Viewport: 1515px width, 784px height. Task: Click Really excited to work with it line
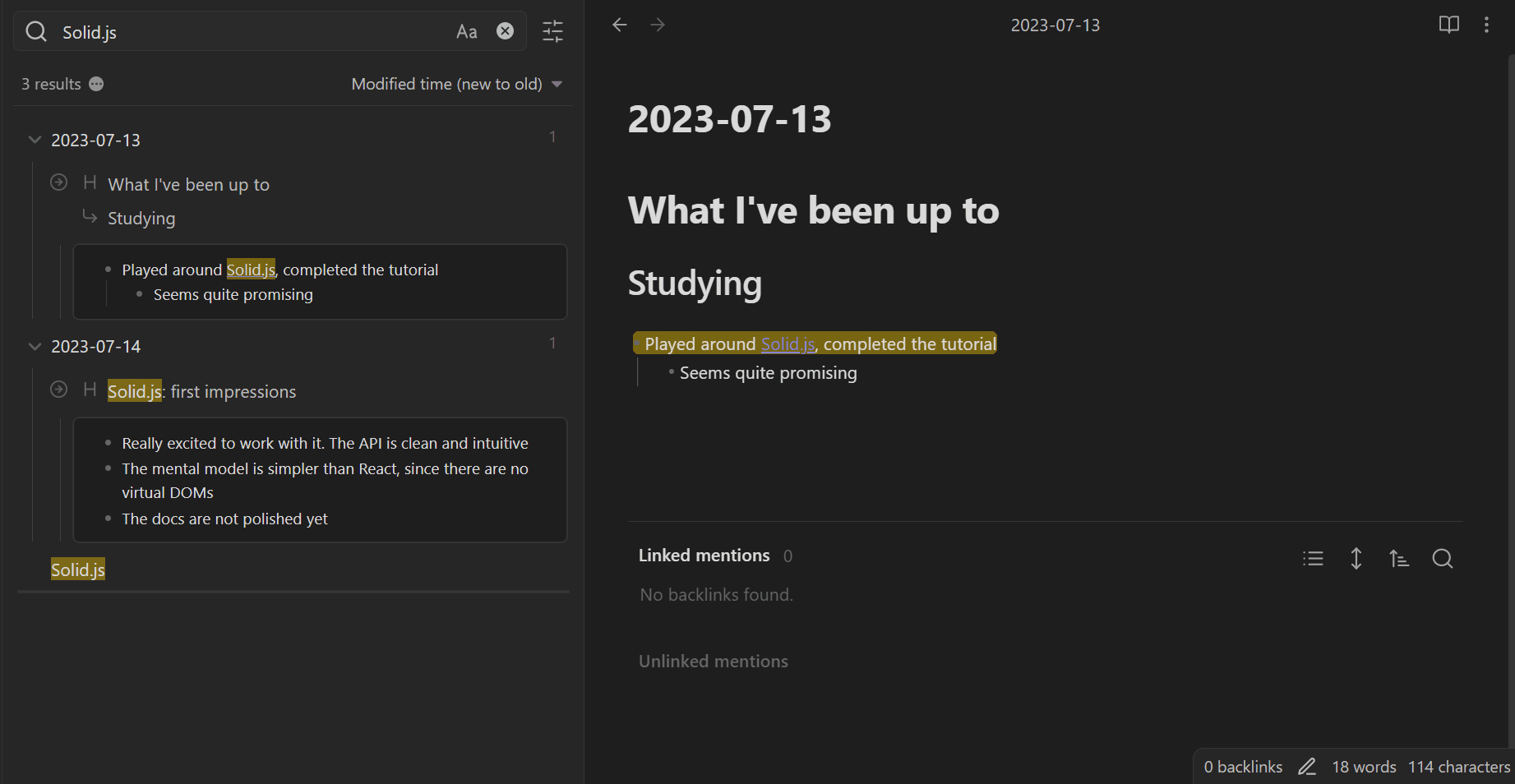pos(325,444)
